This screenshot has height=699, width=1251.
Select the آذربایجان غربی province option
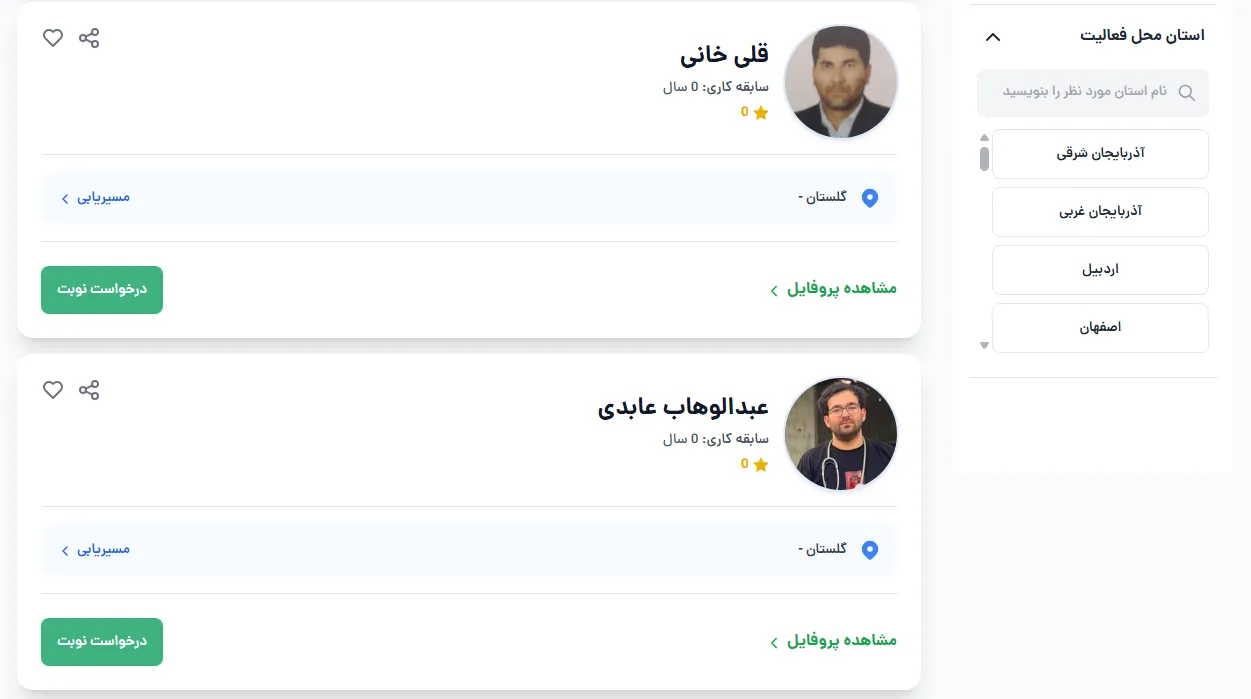(1100, 212)
